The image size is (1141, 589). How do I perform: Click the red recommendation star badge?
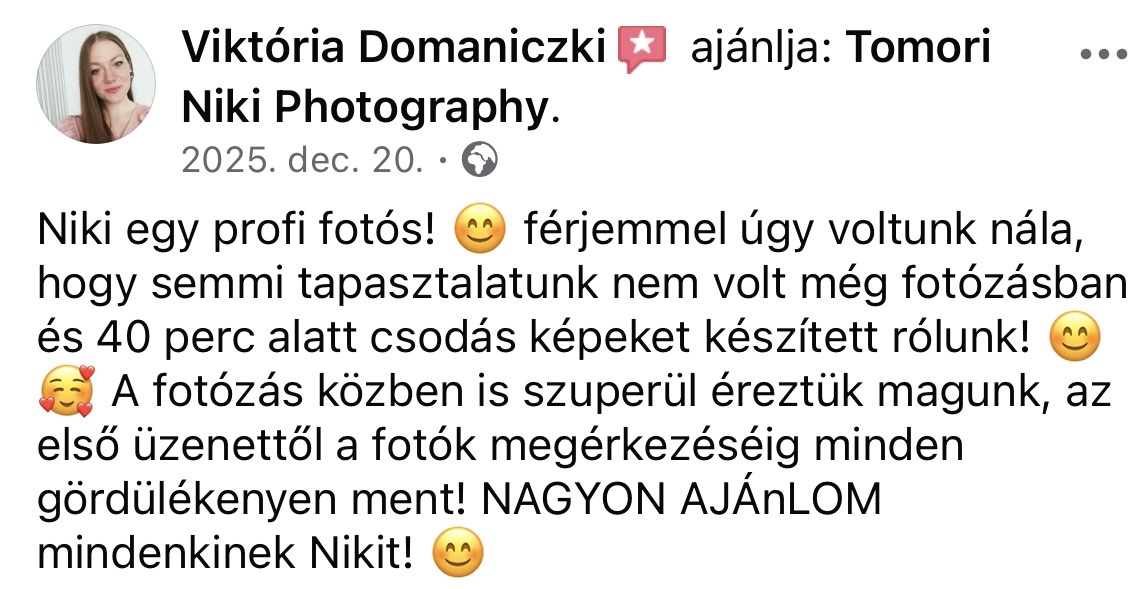tap(642, 48)
